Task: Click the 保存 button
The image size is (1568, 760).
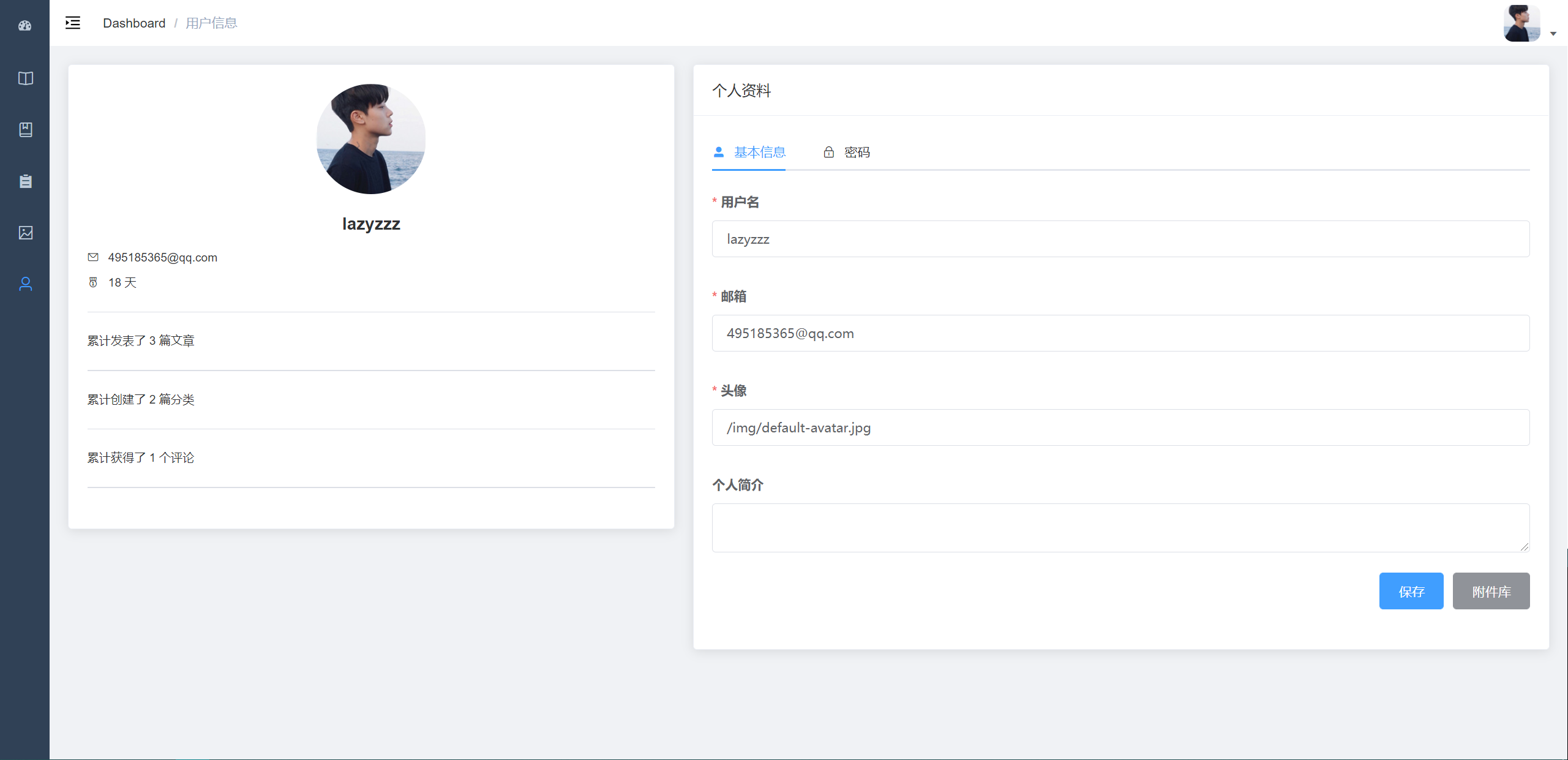Action: 1411,592
